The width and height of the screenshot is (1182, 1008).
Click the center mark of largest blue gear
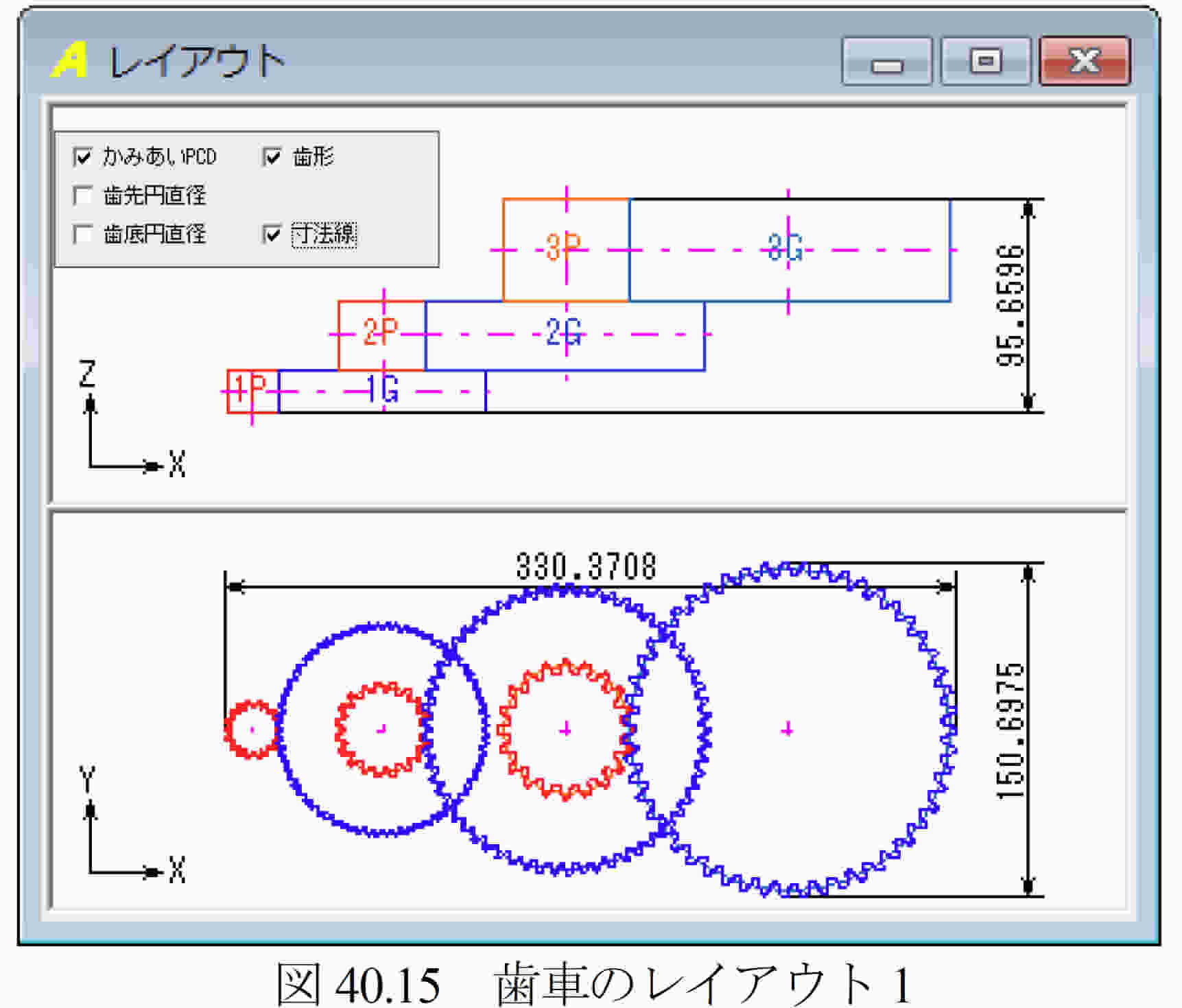pyautogui.click(x=788, y=729)
